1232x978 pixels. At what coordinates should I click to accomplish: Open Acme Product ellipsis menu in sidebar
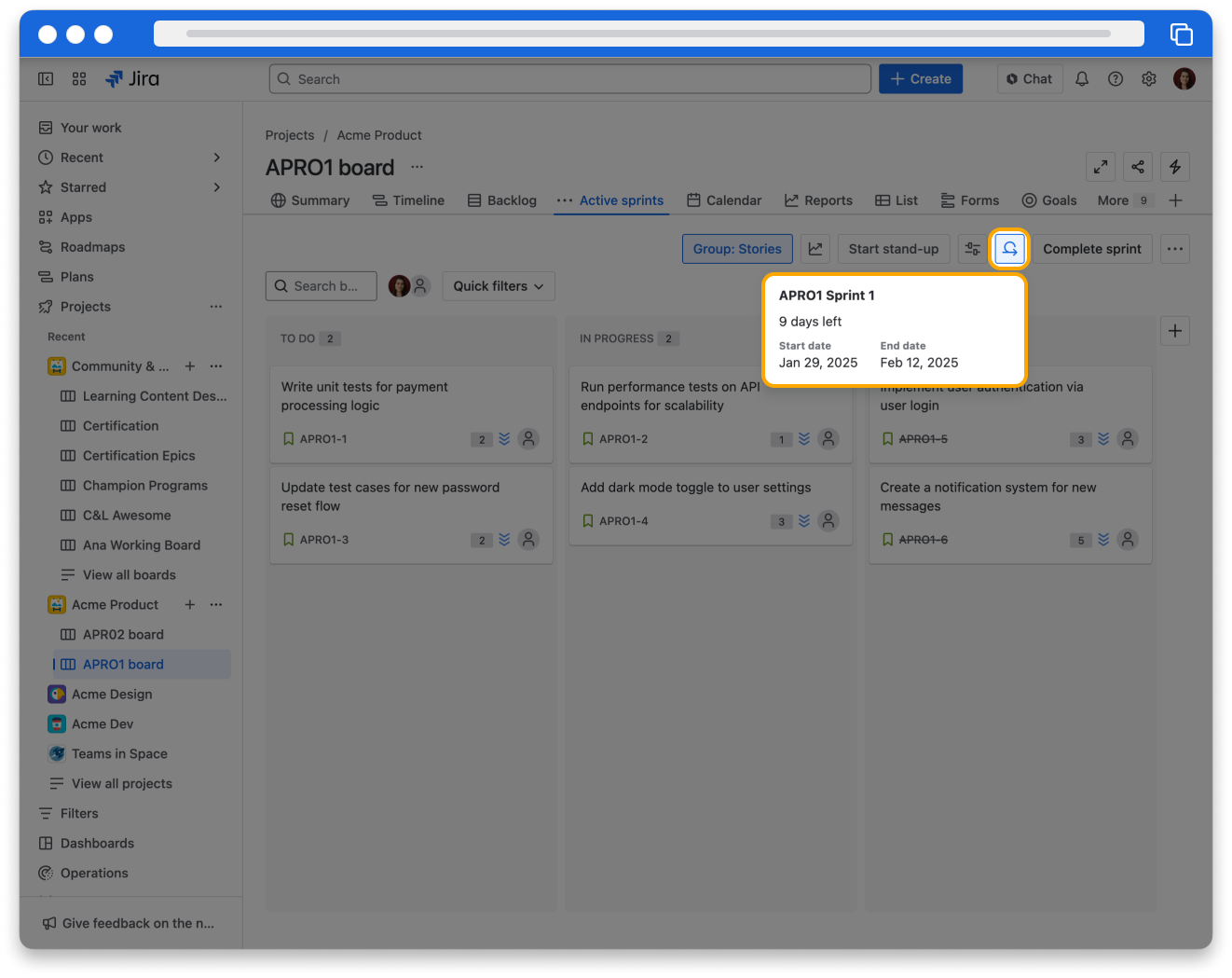(x=216, y=605)
